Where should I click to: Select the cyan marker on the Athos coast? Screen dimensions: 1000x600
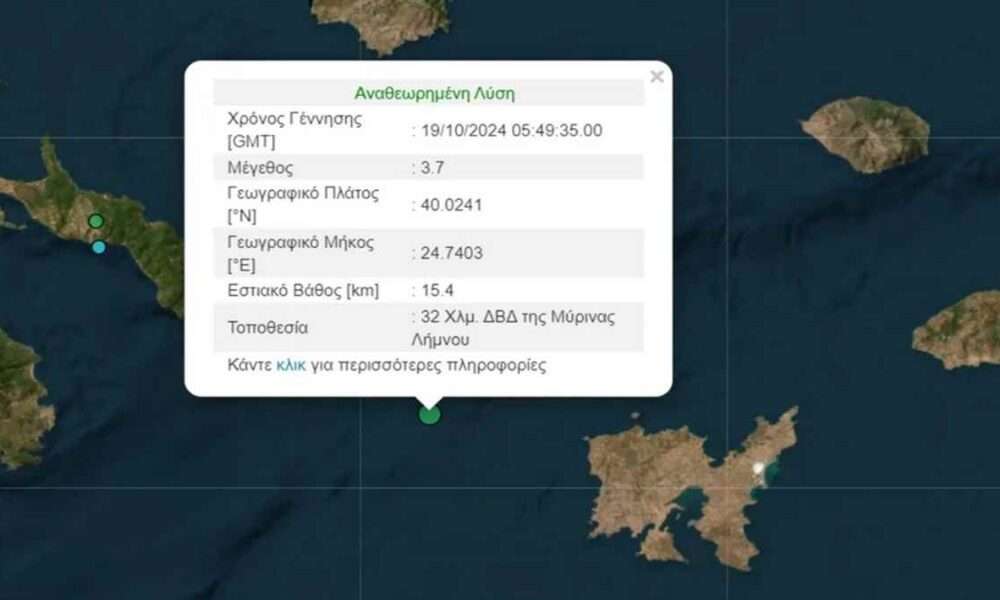coord(98,247)
